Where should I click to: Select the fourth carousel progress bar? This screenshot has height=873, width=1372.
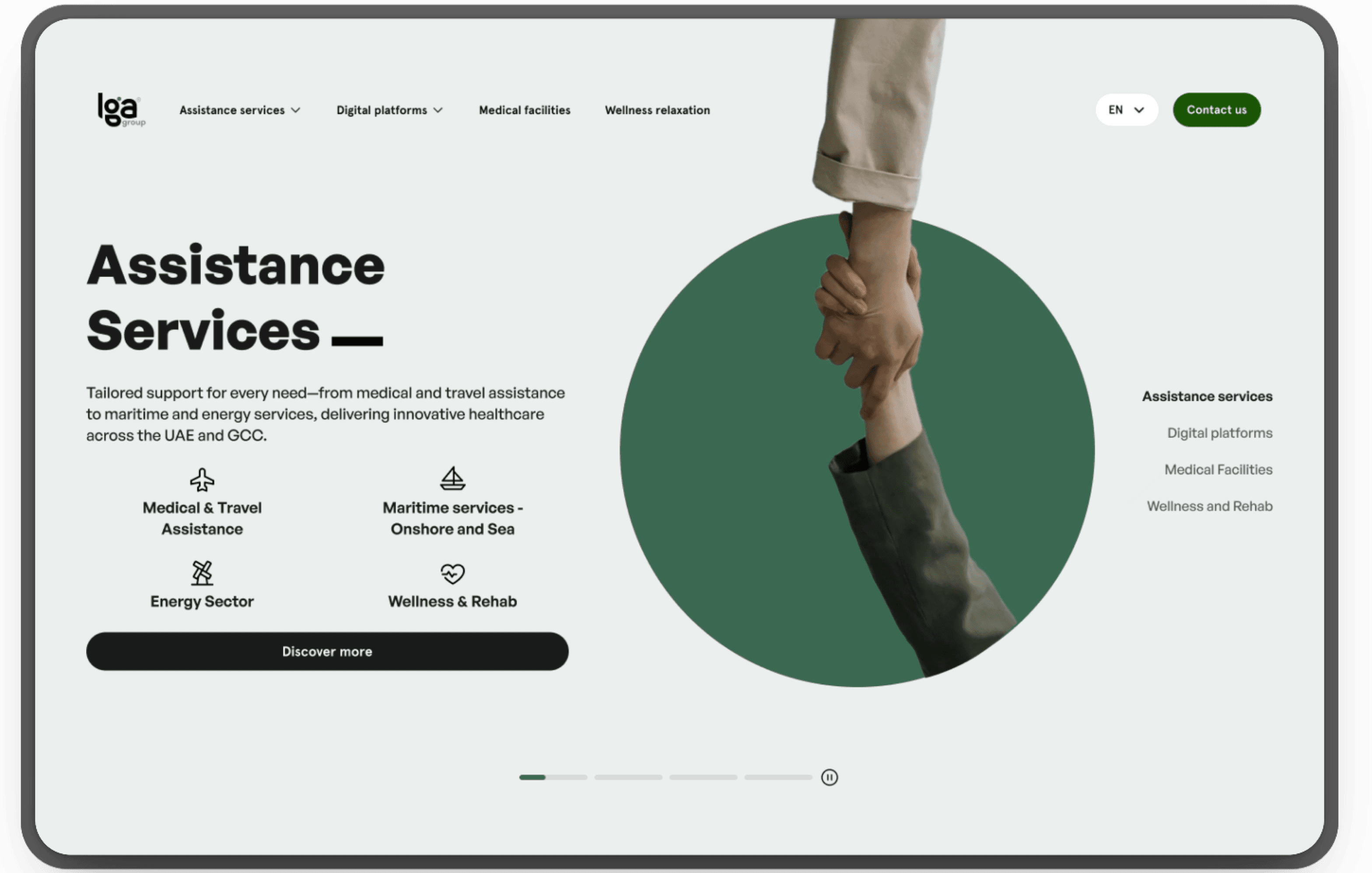point(778,777)
